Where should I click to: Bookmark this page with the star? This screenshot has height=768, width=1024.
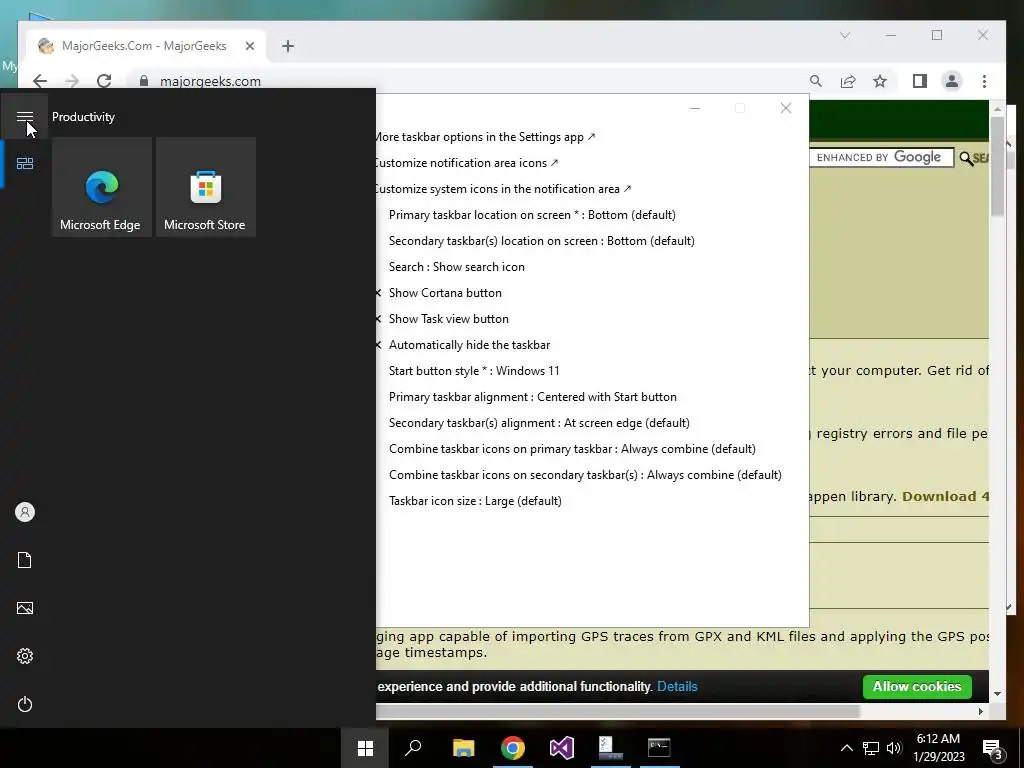[880, 81]
